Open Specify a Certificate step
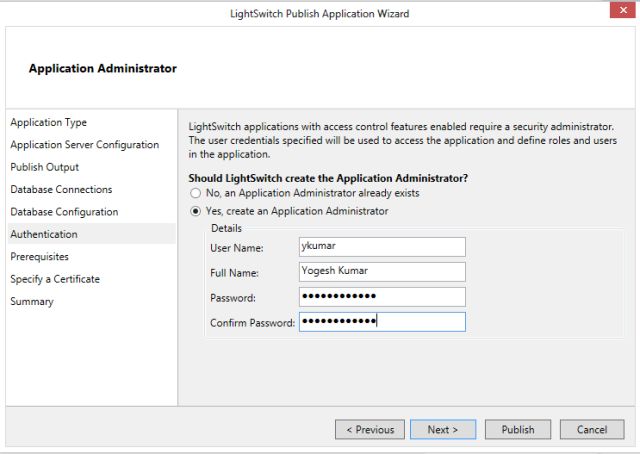 coord(55,279)
